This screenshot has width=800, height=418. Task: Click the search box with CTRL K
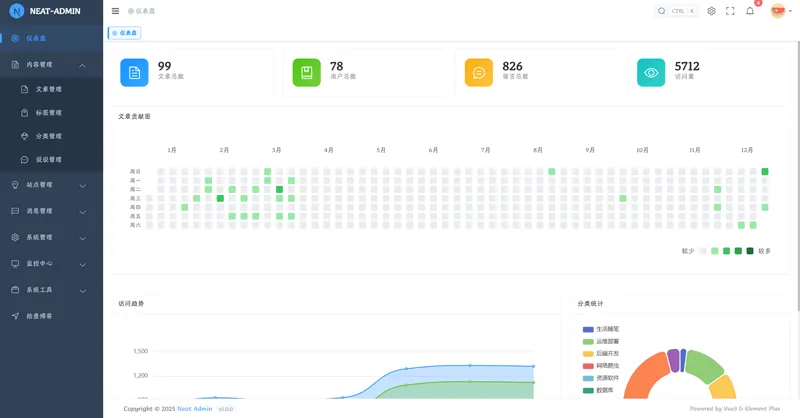coord(677,11)
